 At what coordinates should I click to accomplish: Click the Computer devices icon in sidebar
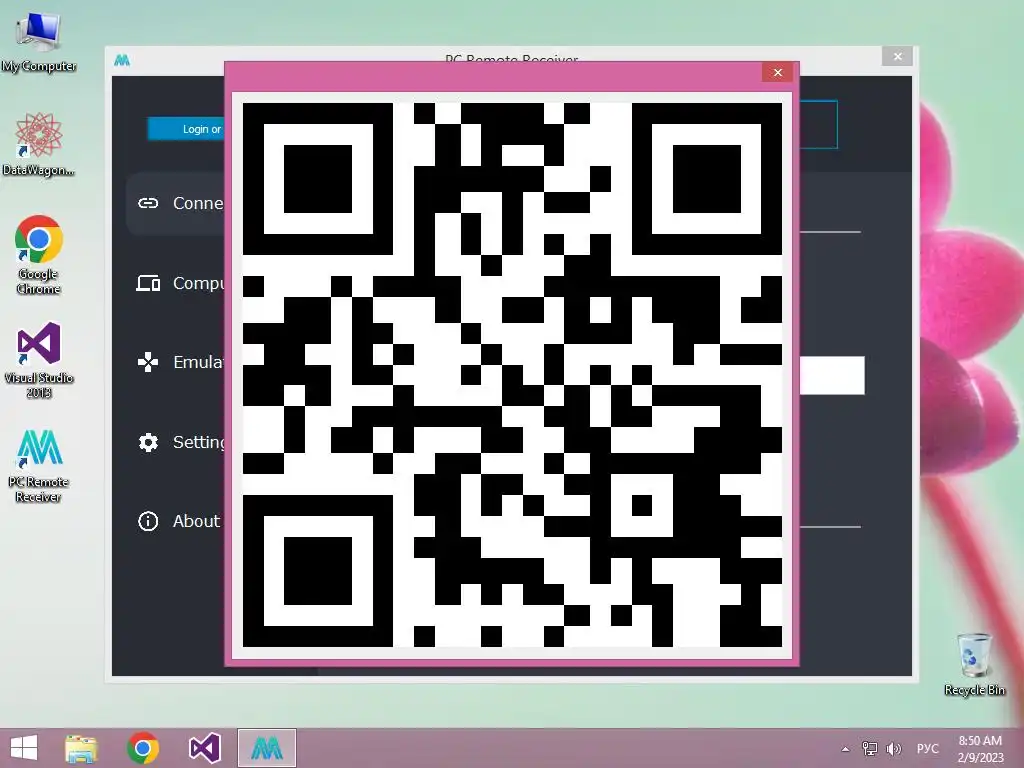pos(148,283)
